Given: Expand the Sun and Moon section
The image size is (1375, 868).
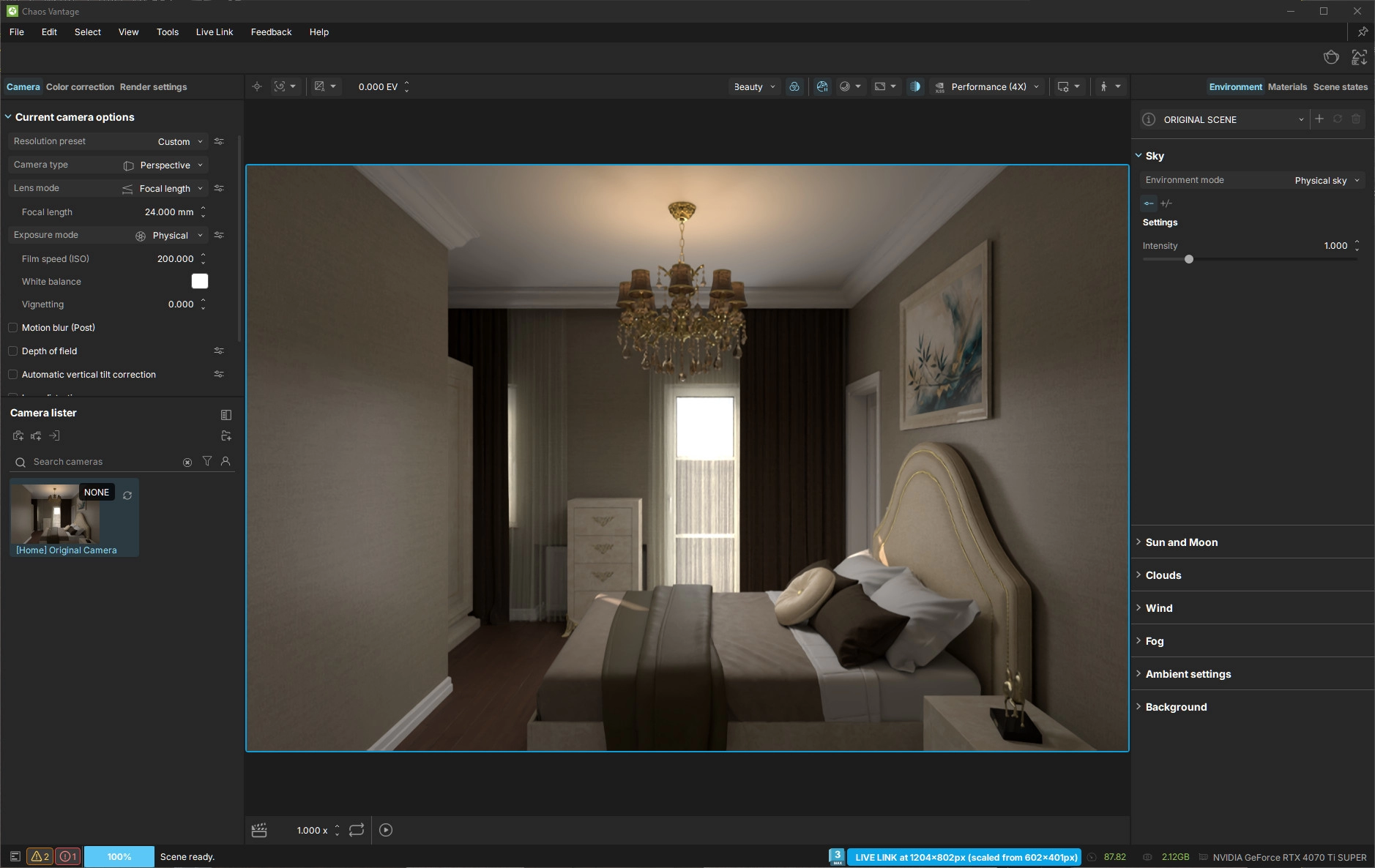Looking at the screenshot, I should pos(1182,542).
